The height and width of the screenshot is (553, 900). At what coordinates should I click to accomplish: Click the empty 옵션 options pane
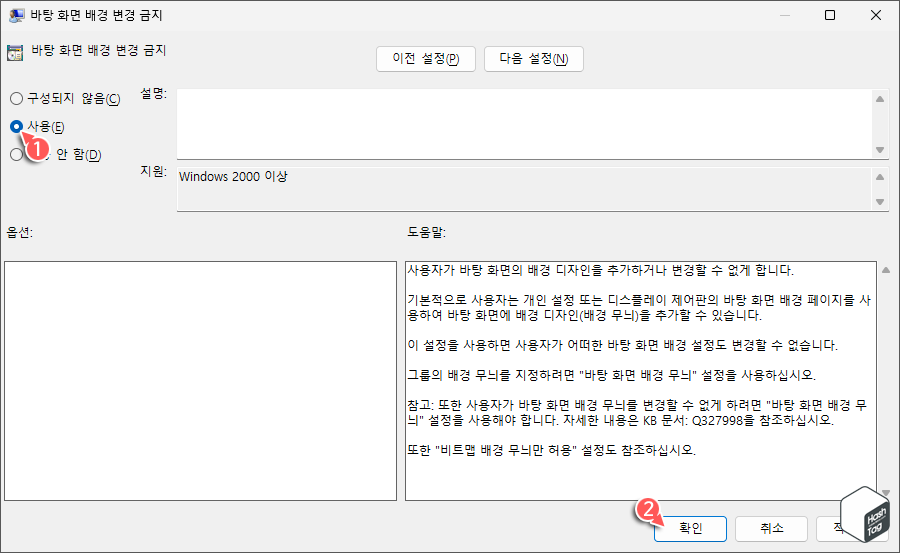200,381
